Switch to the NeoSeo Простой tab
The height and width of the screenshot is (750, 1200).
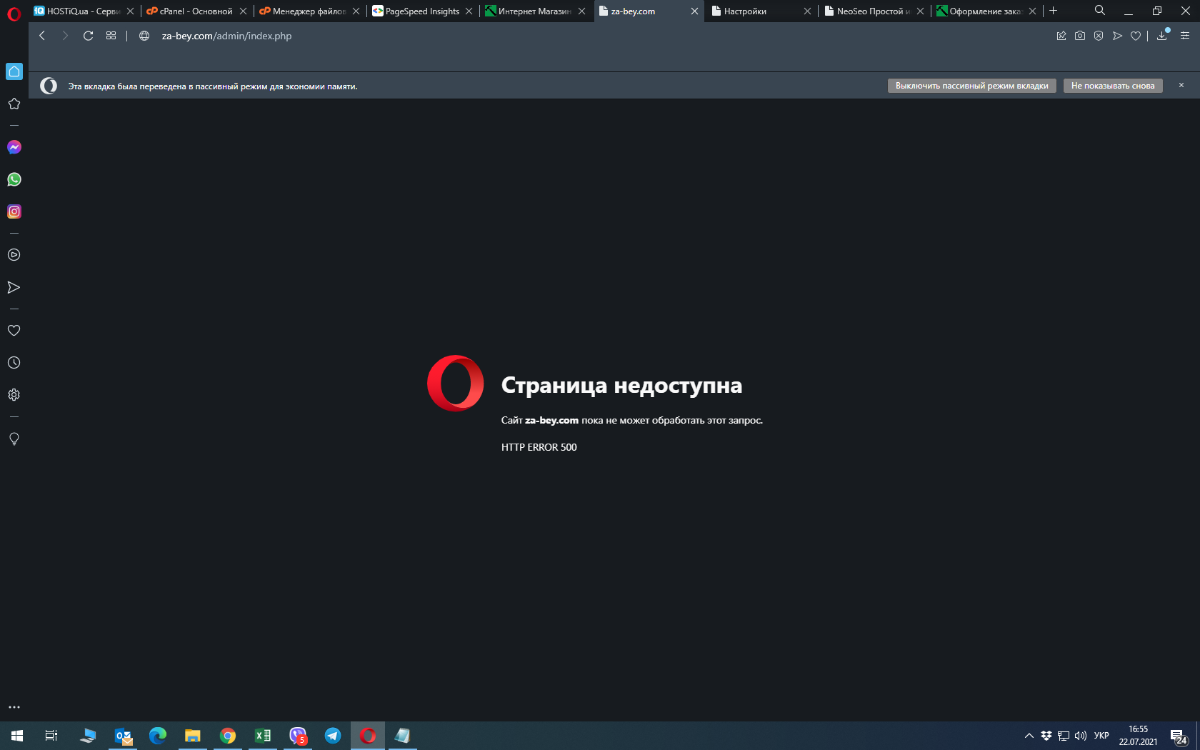coord(874,11)
